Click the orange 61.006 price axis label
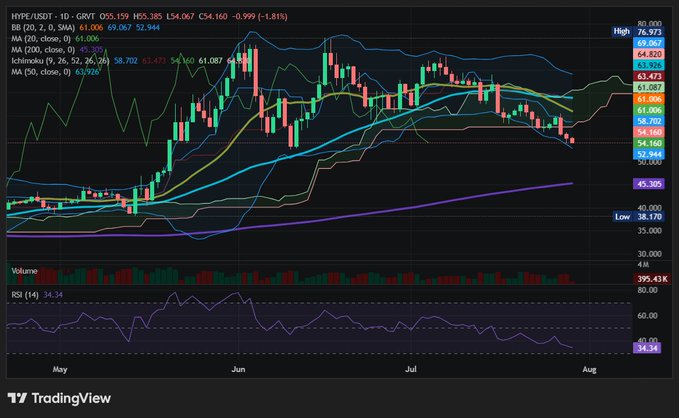The height and width of the screenshot is (418, 679). 649,99
